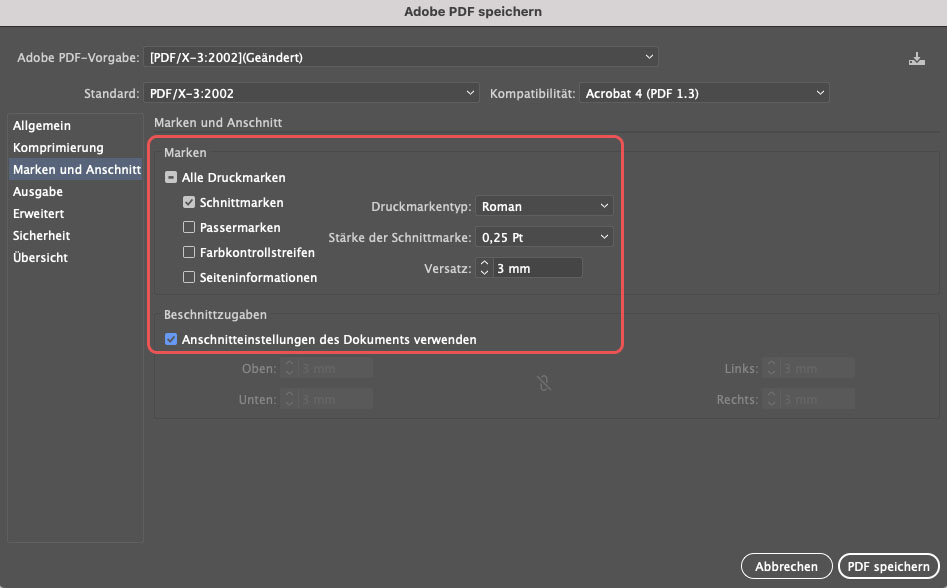The image size is (947, 588).
Task: Check the Seiteninformationen option
Action: point(189,278)
